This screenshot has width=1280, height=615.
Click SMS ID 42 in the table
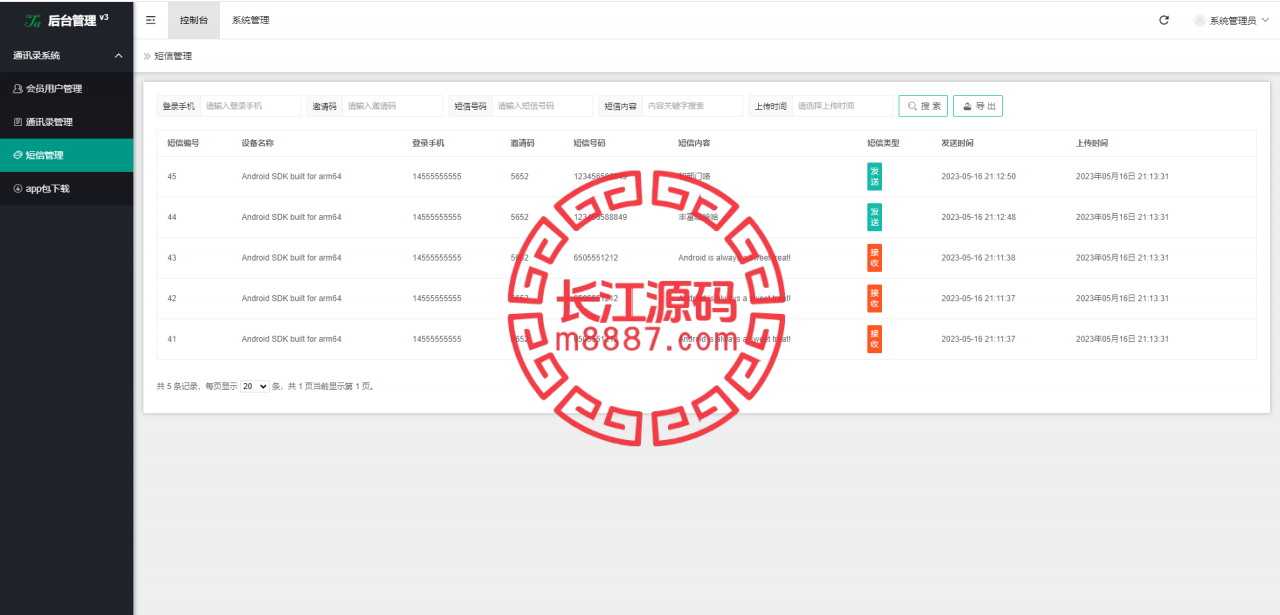[x=172, y=298]
